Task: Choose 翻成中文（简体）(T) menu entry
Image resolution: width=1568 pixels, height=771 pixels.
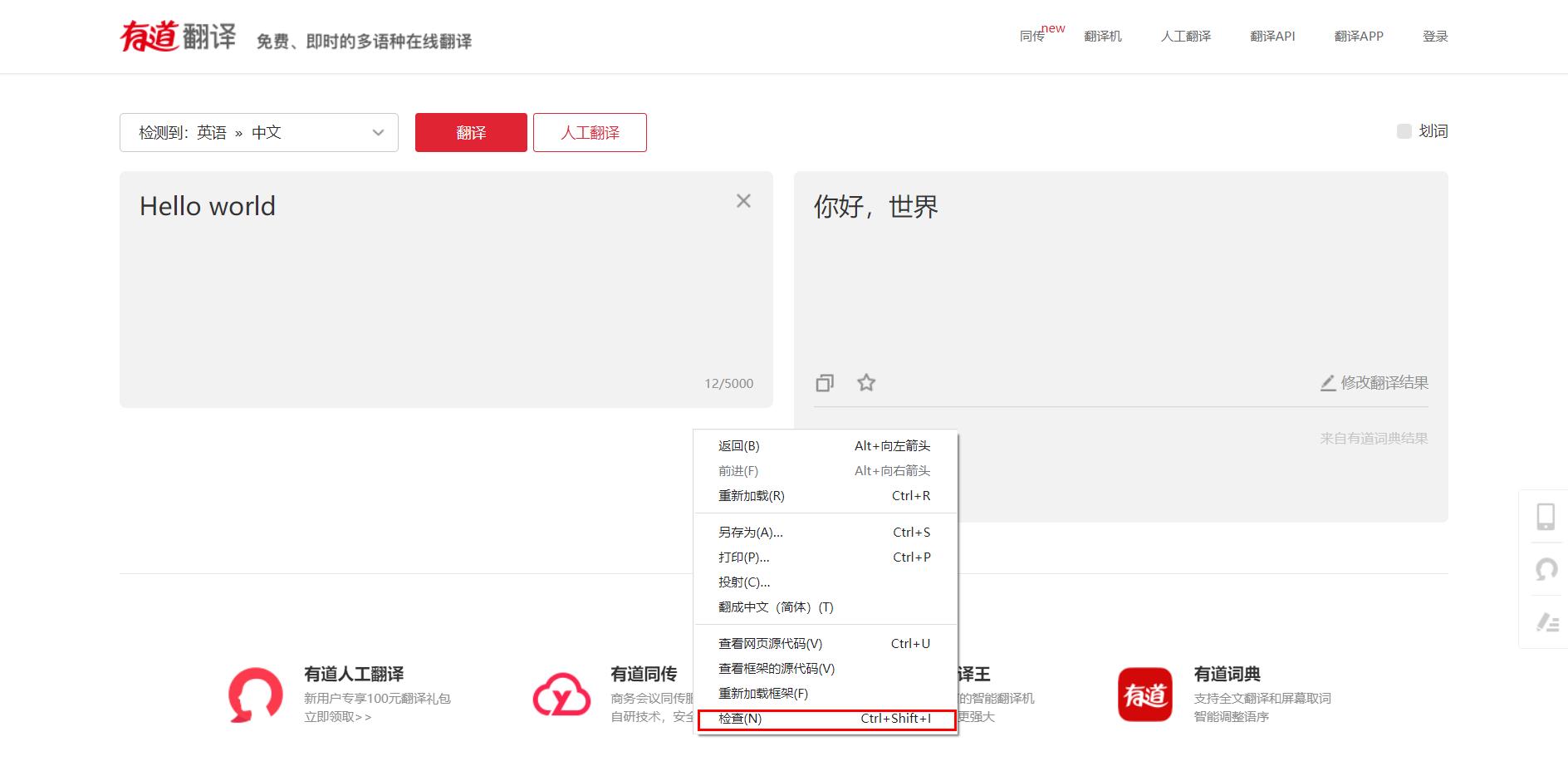Action: point(826,607)
